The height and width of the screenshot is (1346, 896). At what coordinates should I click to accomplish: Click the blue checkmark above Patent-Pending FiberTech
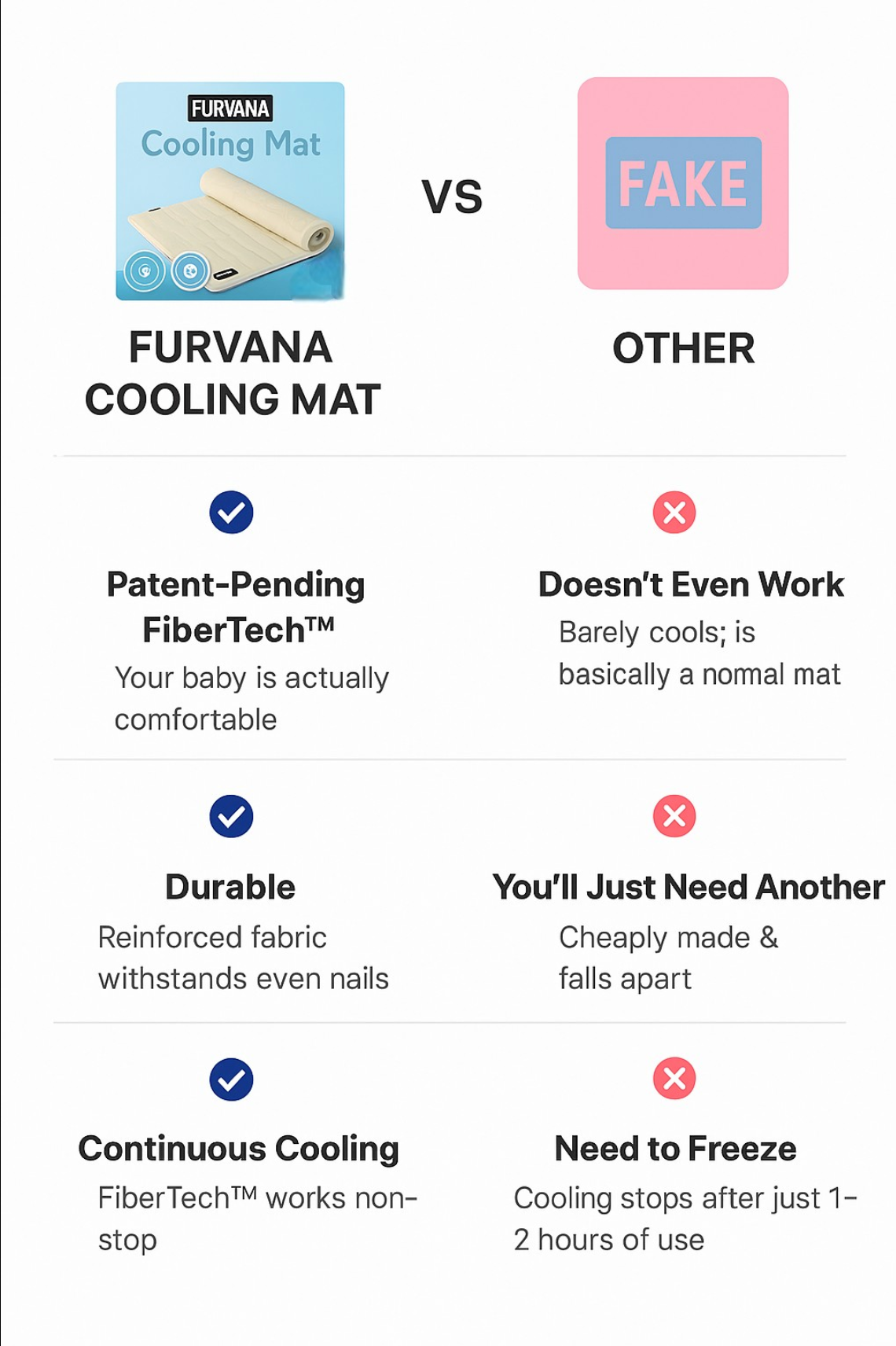tap(231, 513)
